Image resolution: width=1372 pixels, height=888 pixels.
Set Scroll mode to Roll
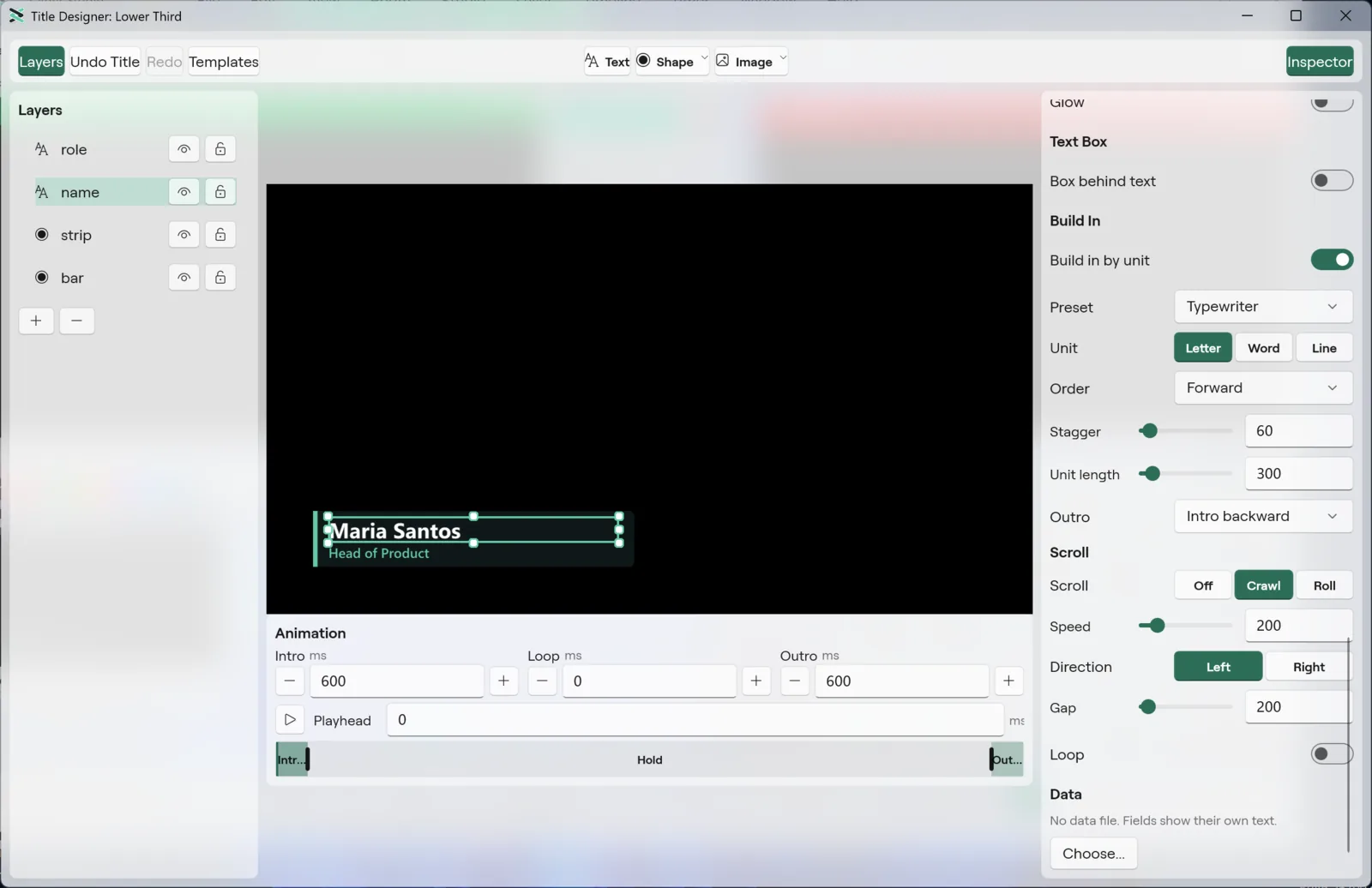1324,585
